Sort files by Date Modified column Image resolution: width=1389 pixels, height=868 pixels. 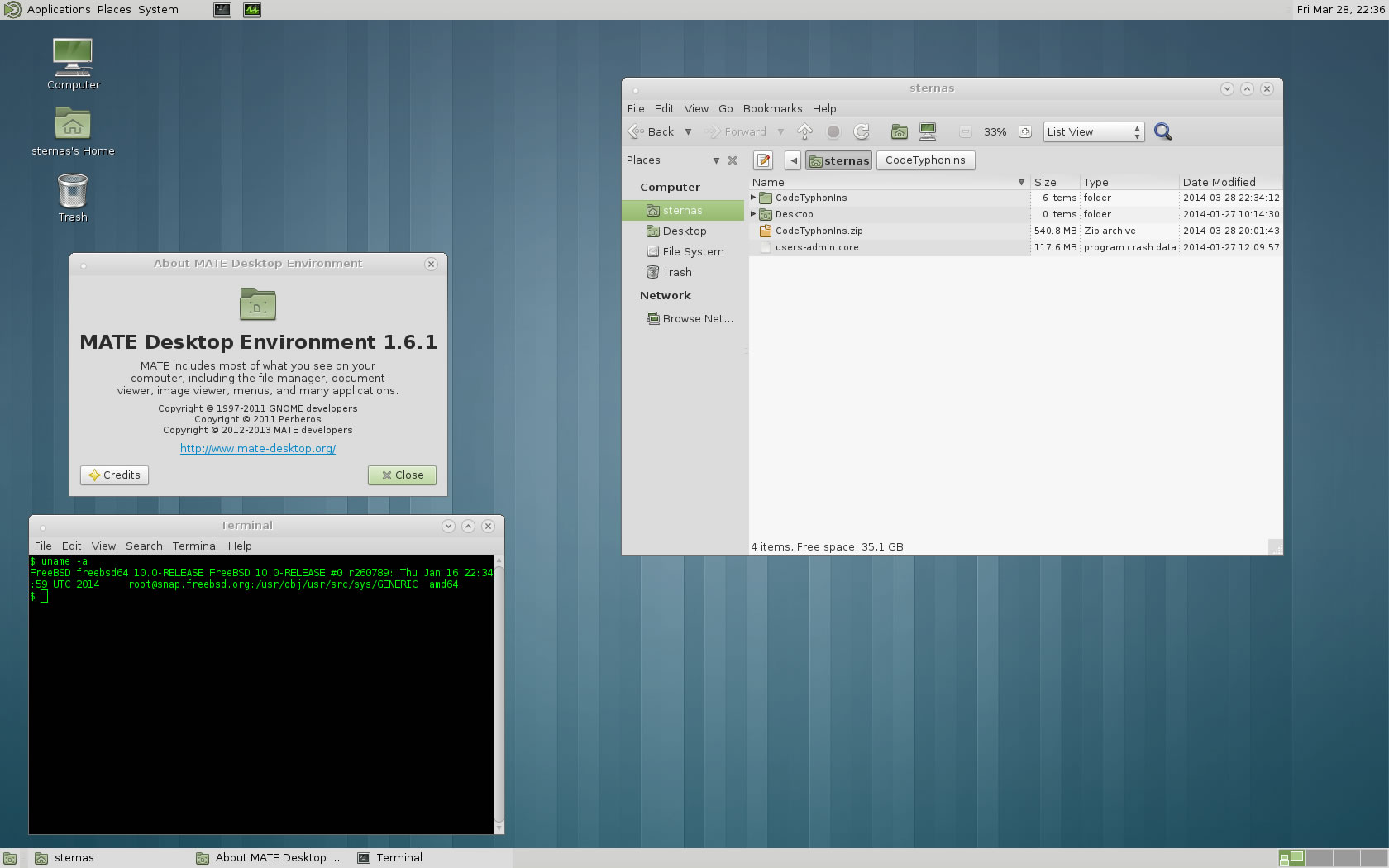pyautogui.click(x=1230, y=182)
